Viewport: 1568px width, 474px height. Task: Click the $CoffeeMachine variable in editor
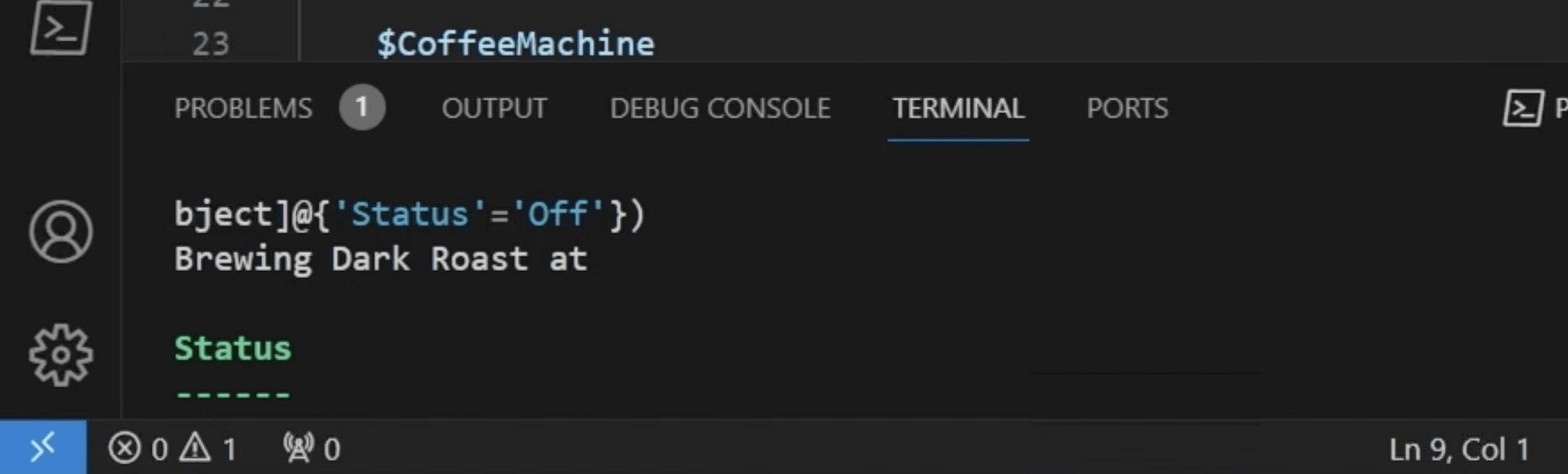tap(515, 43)
